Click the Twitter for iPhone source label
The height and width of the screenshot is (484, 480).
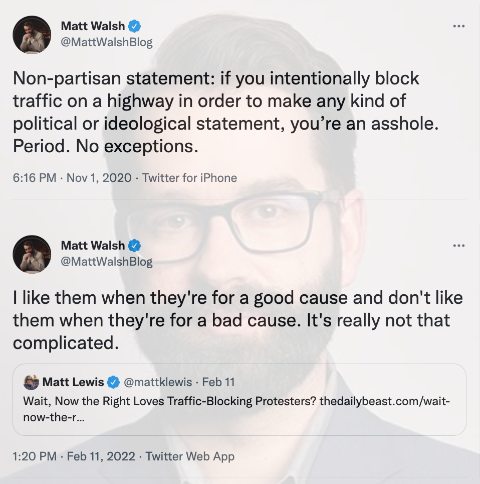tap(189, 178)
